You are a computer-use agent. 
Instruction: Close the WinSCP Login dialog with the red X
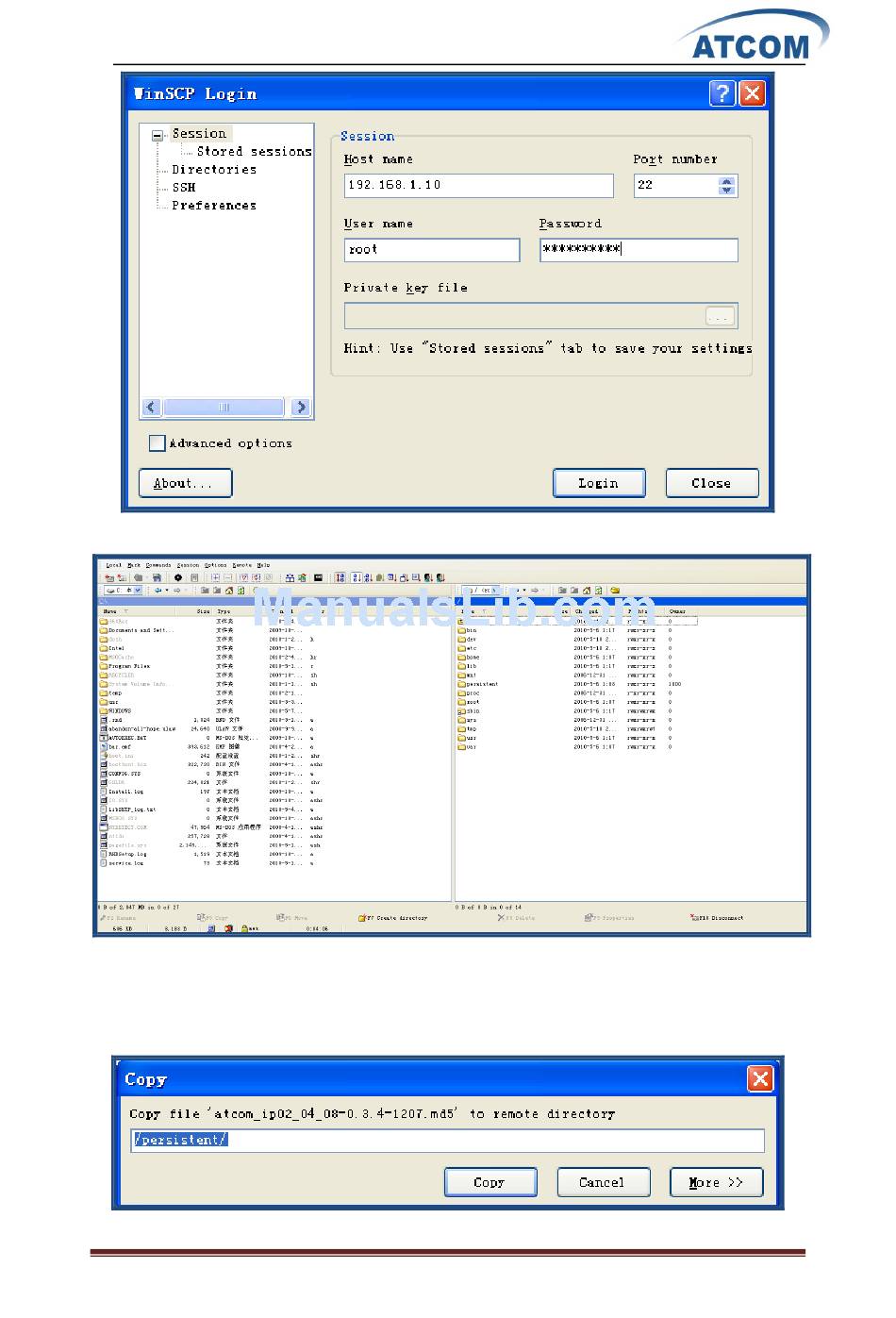pyautogui.click(x=752, y=92)
